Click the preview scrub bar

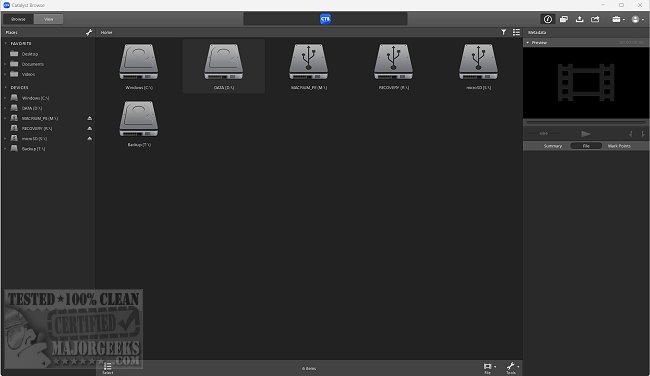(586, 123)
